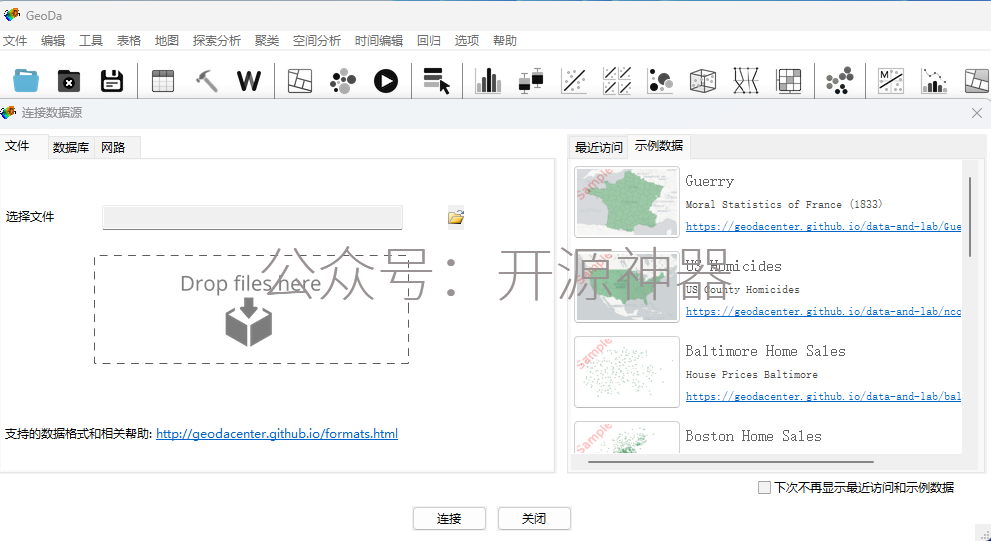This screenshot has width=991, height=541.
Task: Click the 连接 button
Action: [449, 518]
